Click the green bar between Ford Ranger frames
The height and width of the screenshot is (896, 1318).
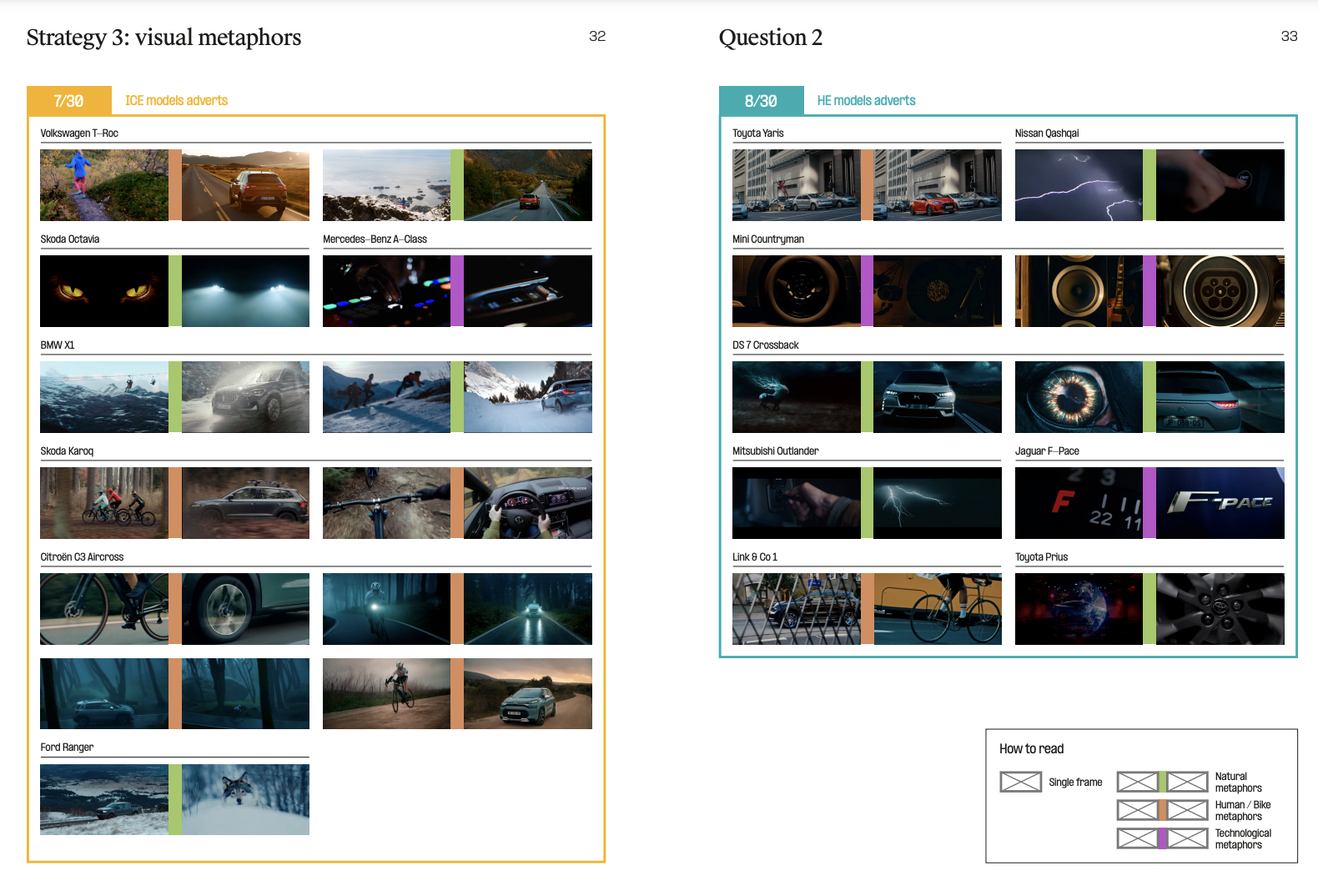[x=175, y=799]
